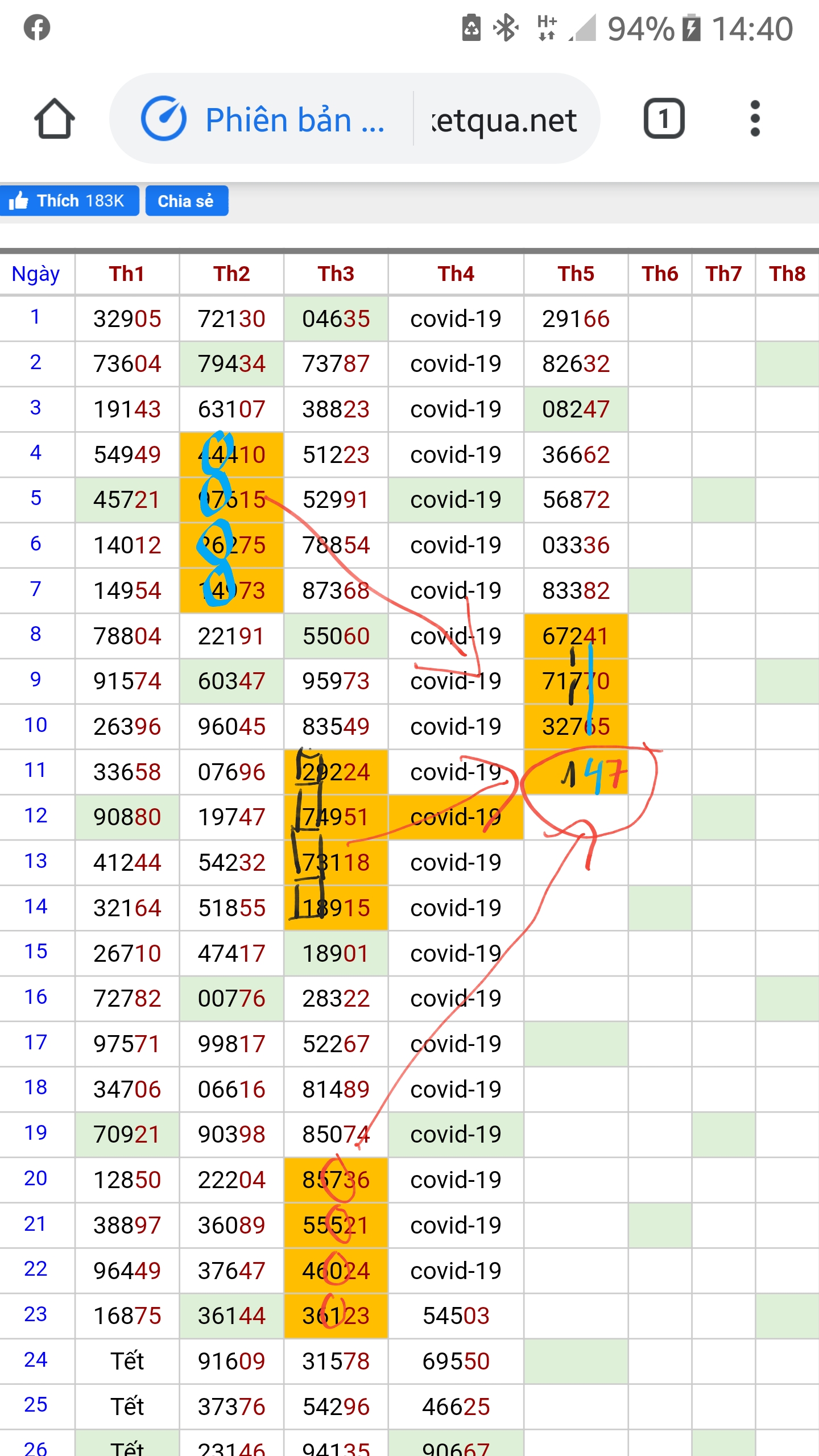Tap day number 23 in Ngày column
Screen dimensions: 819x1456
(36, 1314)
